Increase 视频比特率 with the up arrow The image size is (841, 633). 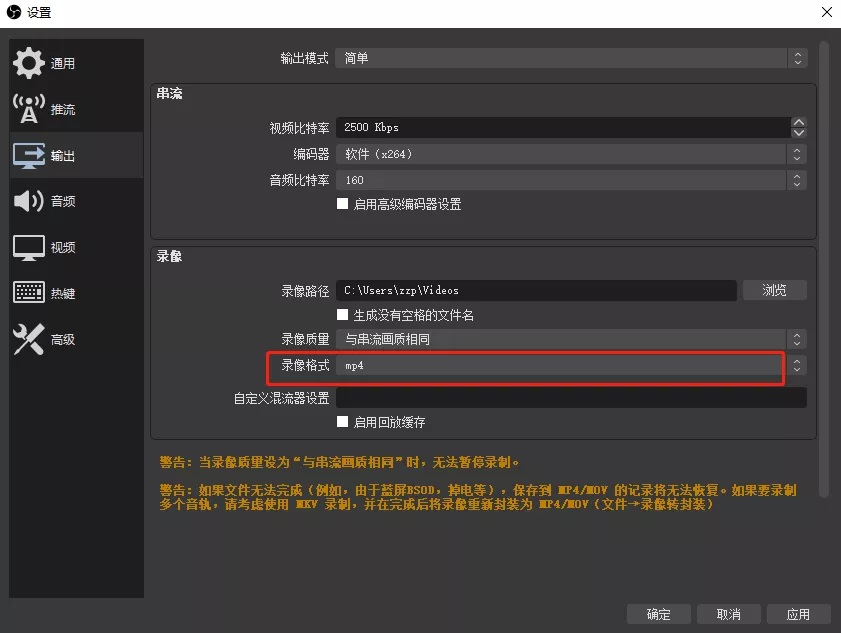click(799, 122)
